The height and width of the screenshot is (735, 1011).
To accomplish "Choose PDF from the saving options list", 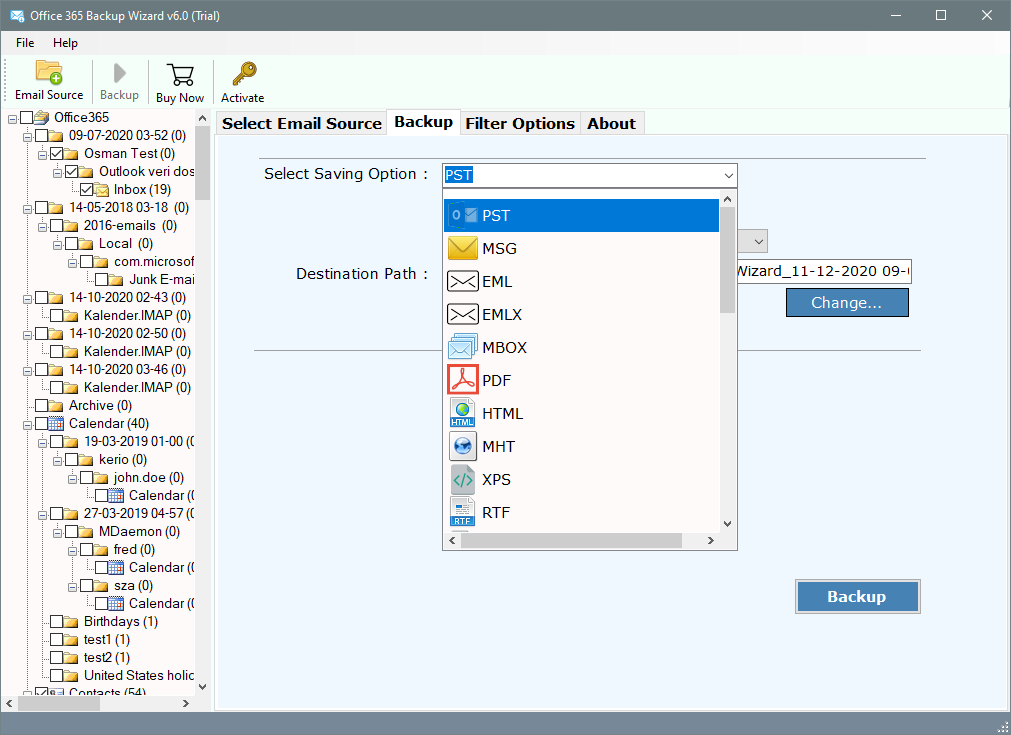I will [x=582, y=380].
